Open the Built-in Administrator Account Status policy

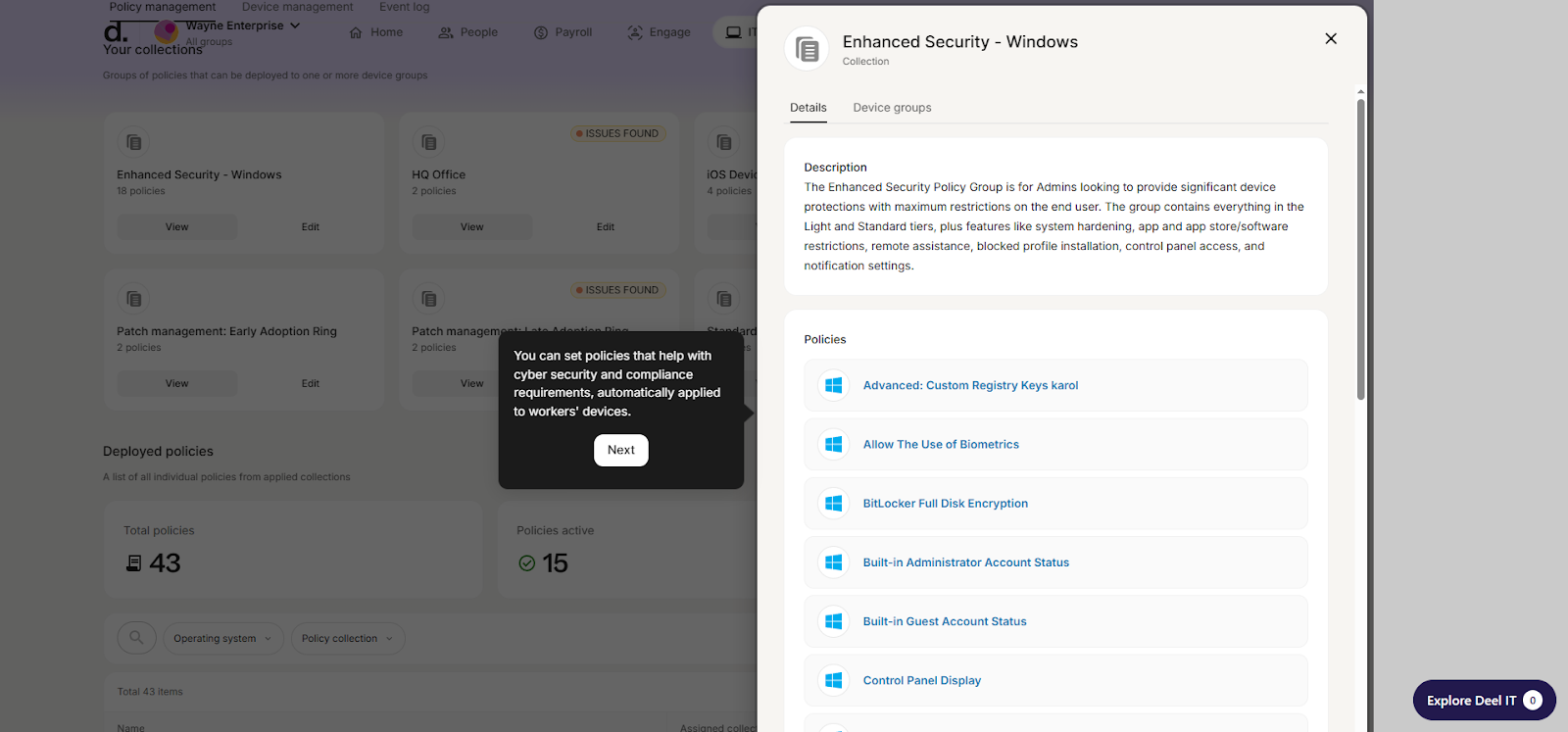point(965,562)
